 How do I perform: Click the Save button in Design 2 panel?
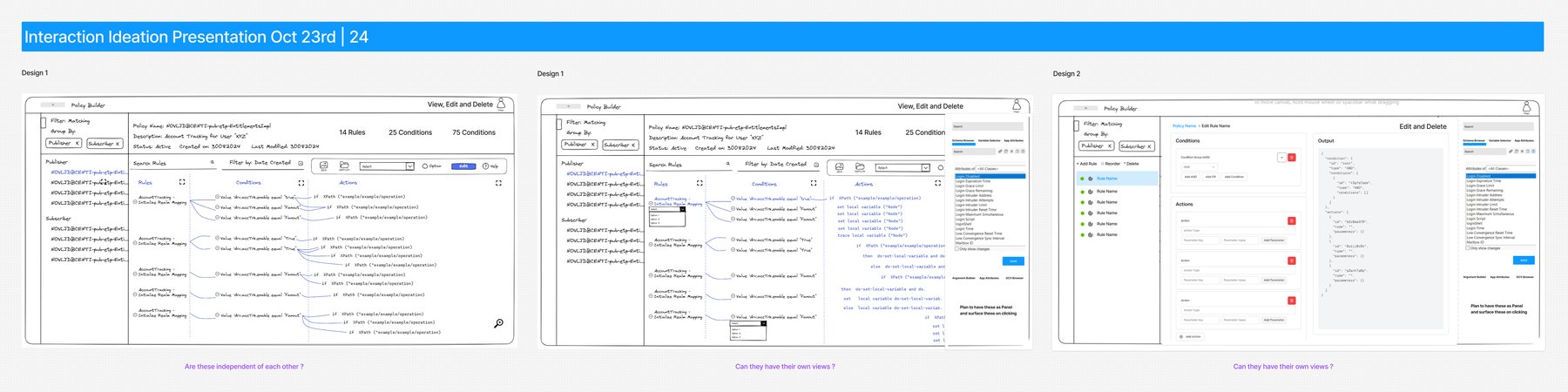point(1524,260)
